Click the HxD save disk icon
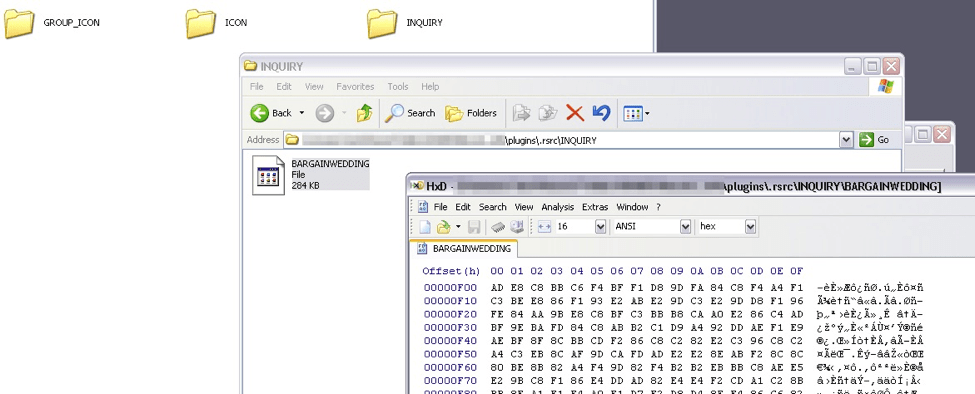 (474, 227)
